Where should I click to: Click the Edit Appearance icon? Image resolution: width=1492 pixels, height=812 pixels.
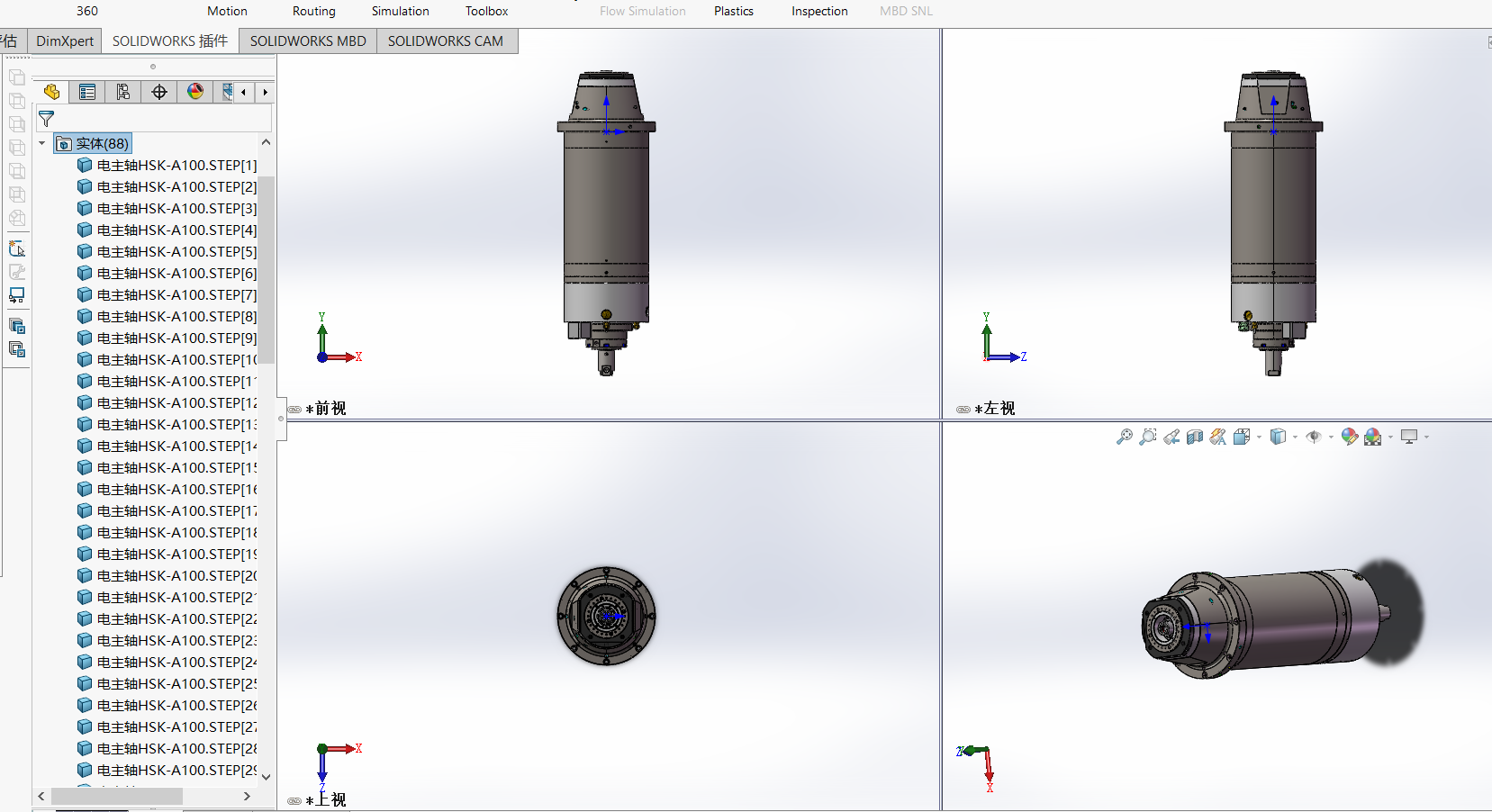1349,437
